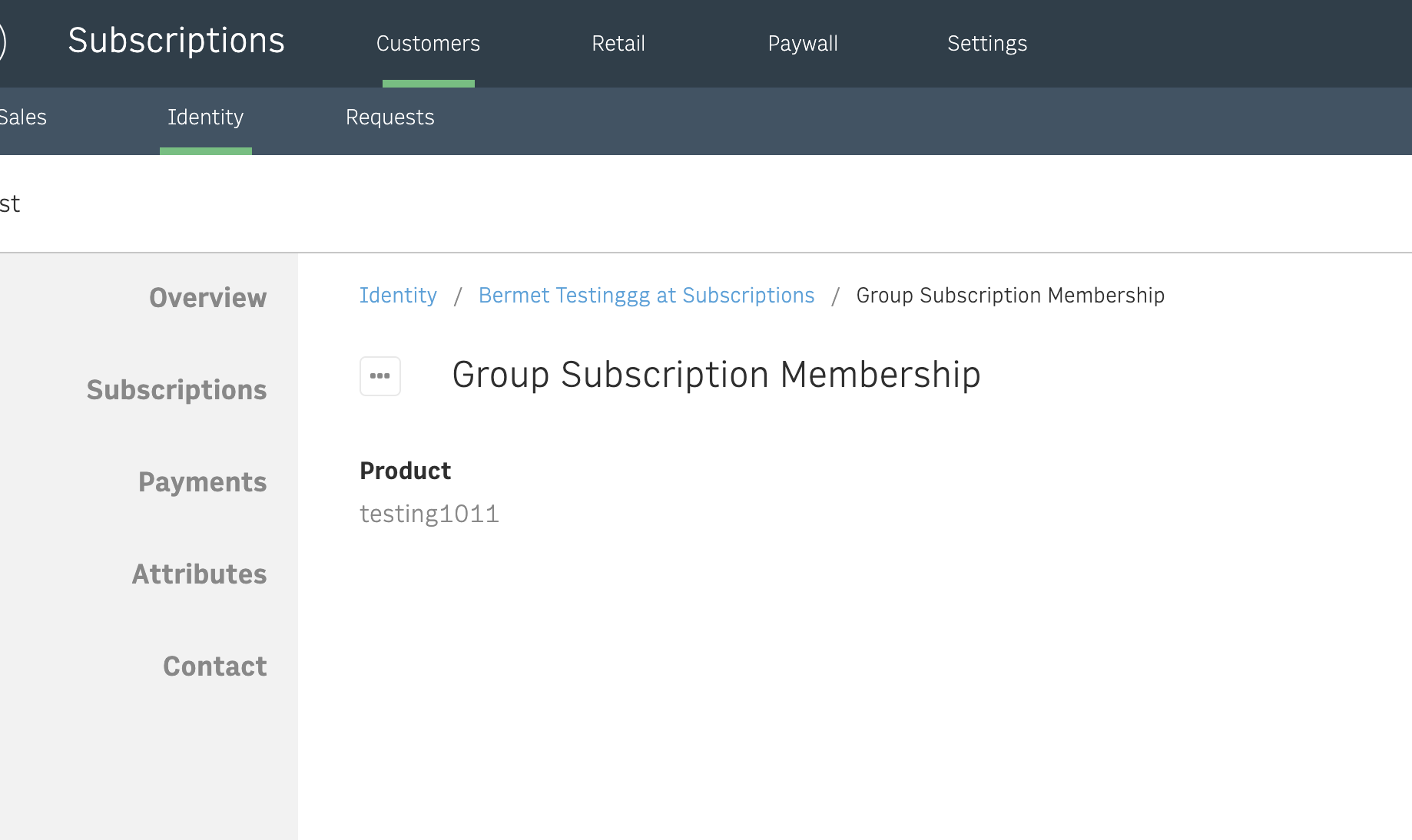Open the Contact sidebar item
The height and width of the screenshot is (840, 1412).
point(214,666)
